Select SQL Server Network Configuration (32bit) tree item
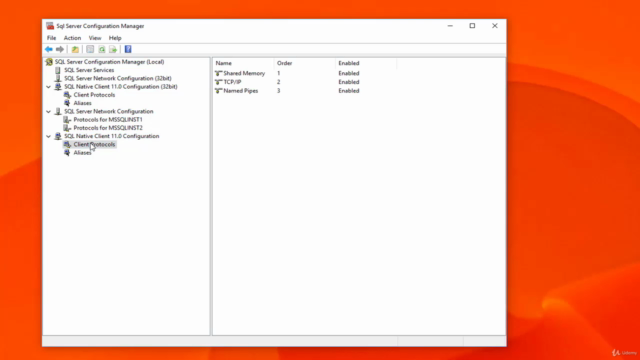The image size is (640, 360). pyautogui.click(x=118, y=78)
